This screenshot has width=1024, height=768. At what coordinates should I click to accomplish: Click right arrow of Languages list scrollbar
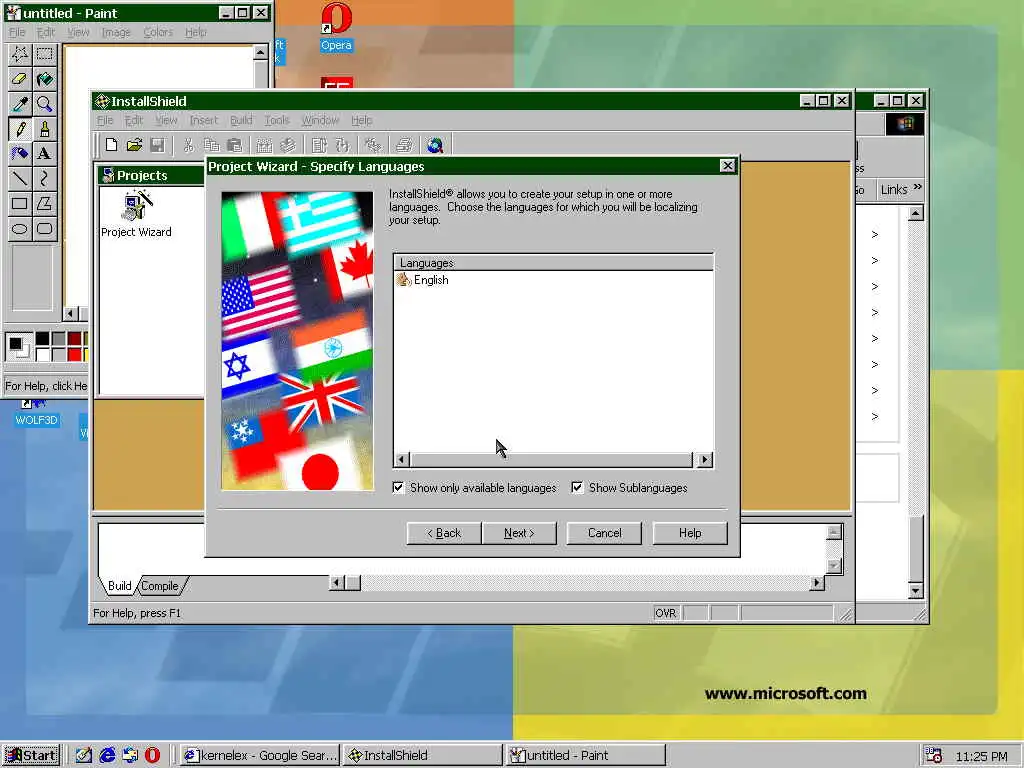tap(703, 460)
